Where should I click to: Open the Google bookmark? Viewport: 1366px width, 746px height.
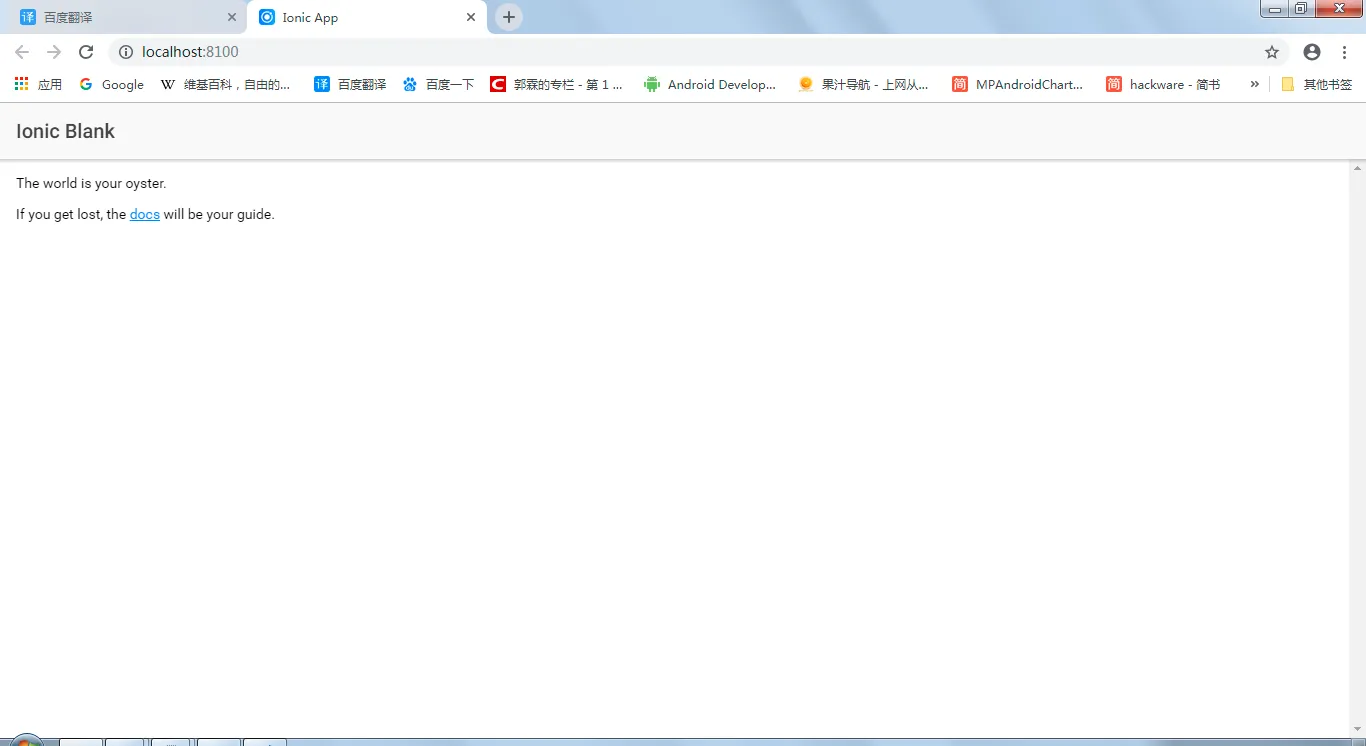click(x=112, y=85)
